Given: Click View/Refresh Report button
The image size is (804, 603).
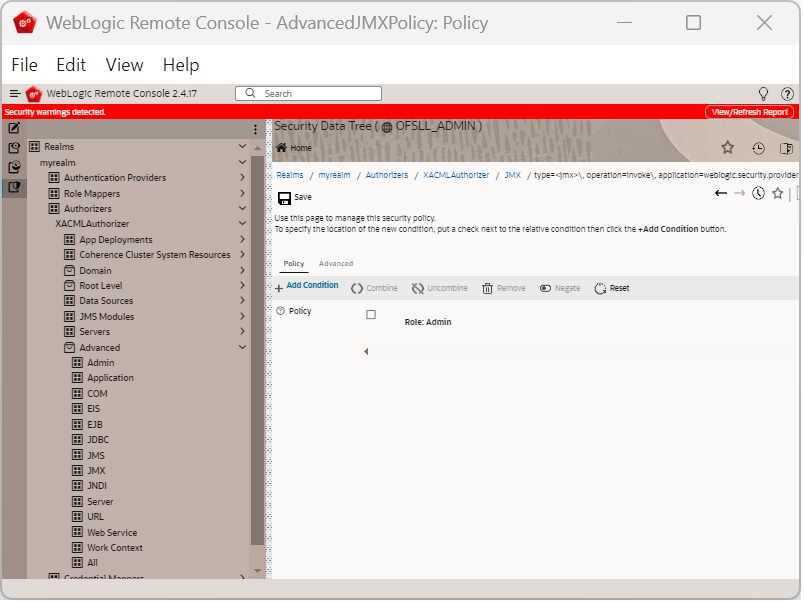Looking at the screenshot, I should (752, 112).
